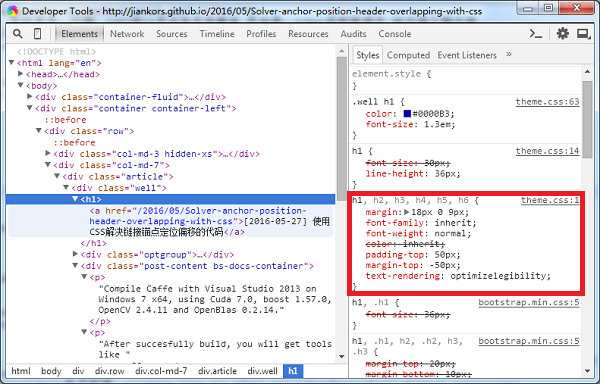Open bootstrap.min.css:5 link for h1, .h1, h2 rule

click(528, 341)
